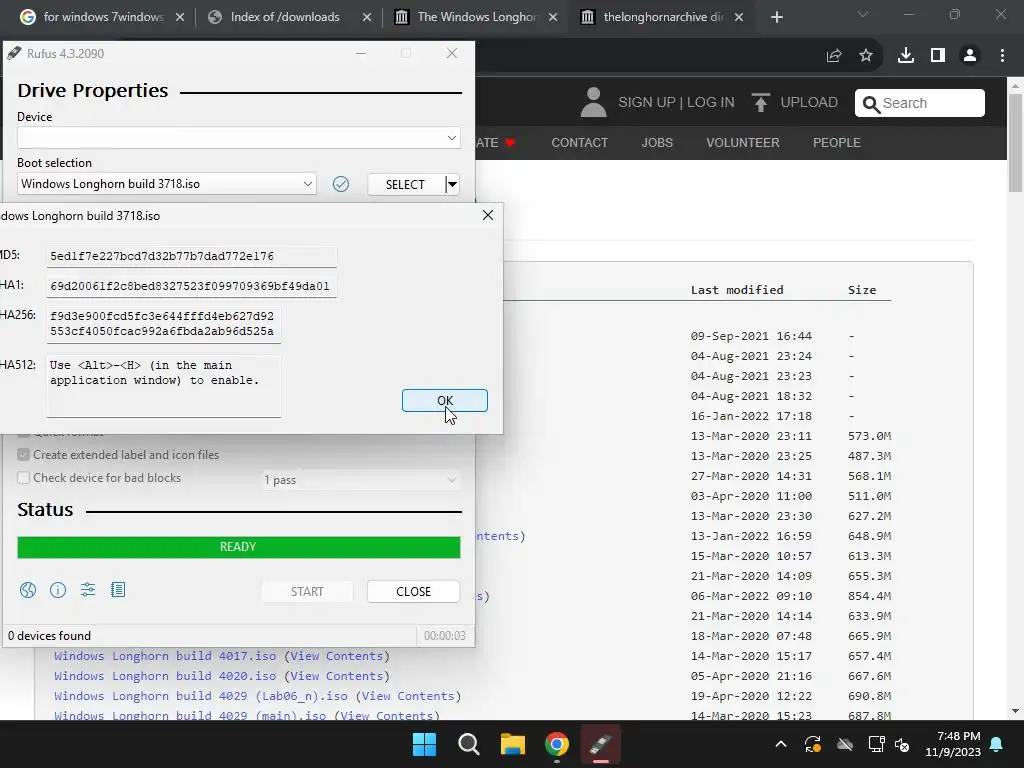This screenshot has height=768, width=1024.
Task: Open Windows Longhorn build 4020.iso link
Action: (x=165, y=676)
